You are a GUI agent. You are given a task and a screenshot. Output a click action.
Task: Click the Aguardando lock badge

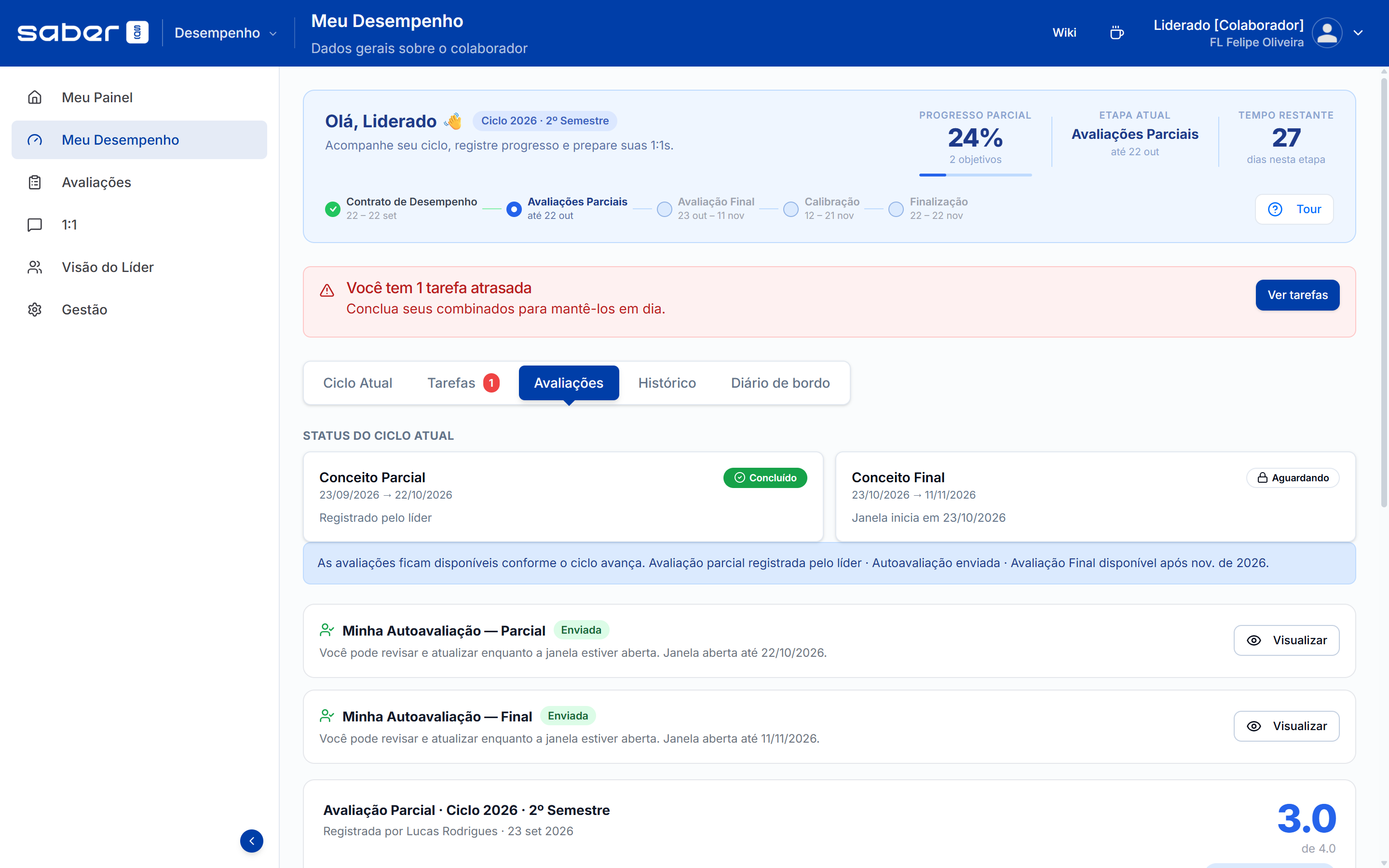click(x=1293, y=477)
